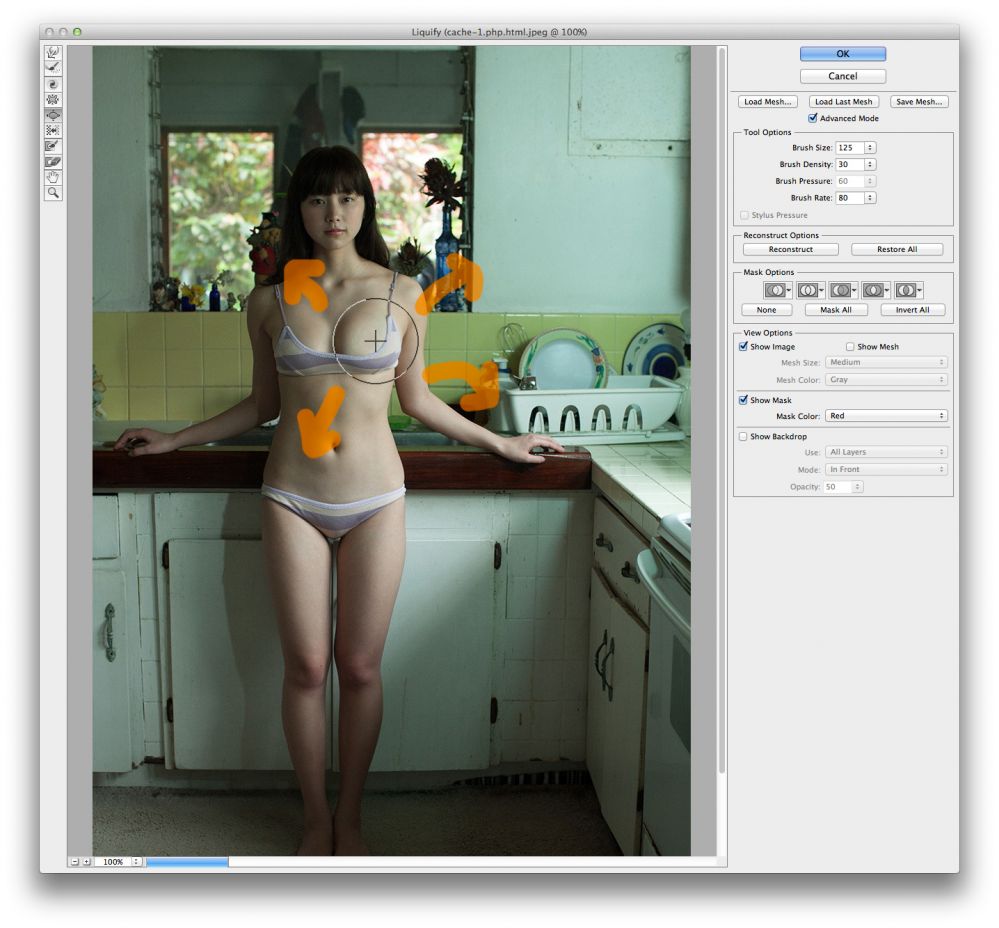The height and width of the screenshot is (928, 999).
Task: Switch to the Hand tool
Action: pyautogui.click(x=53, y=177)
